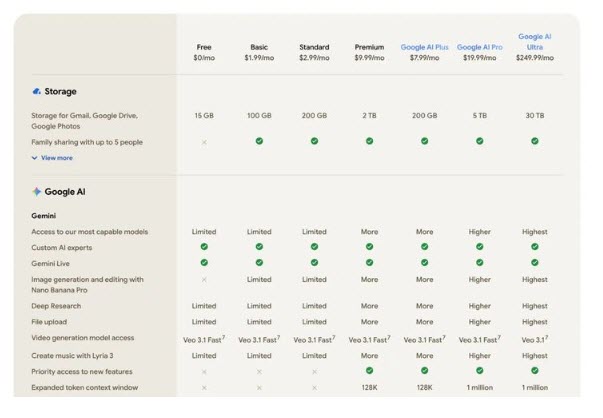Click the Storage cloud icon
603x418 pixels.
36,91
